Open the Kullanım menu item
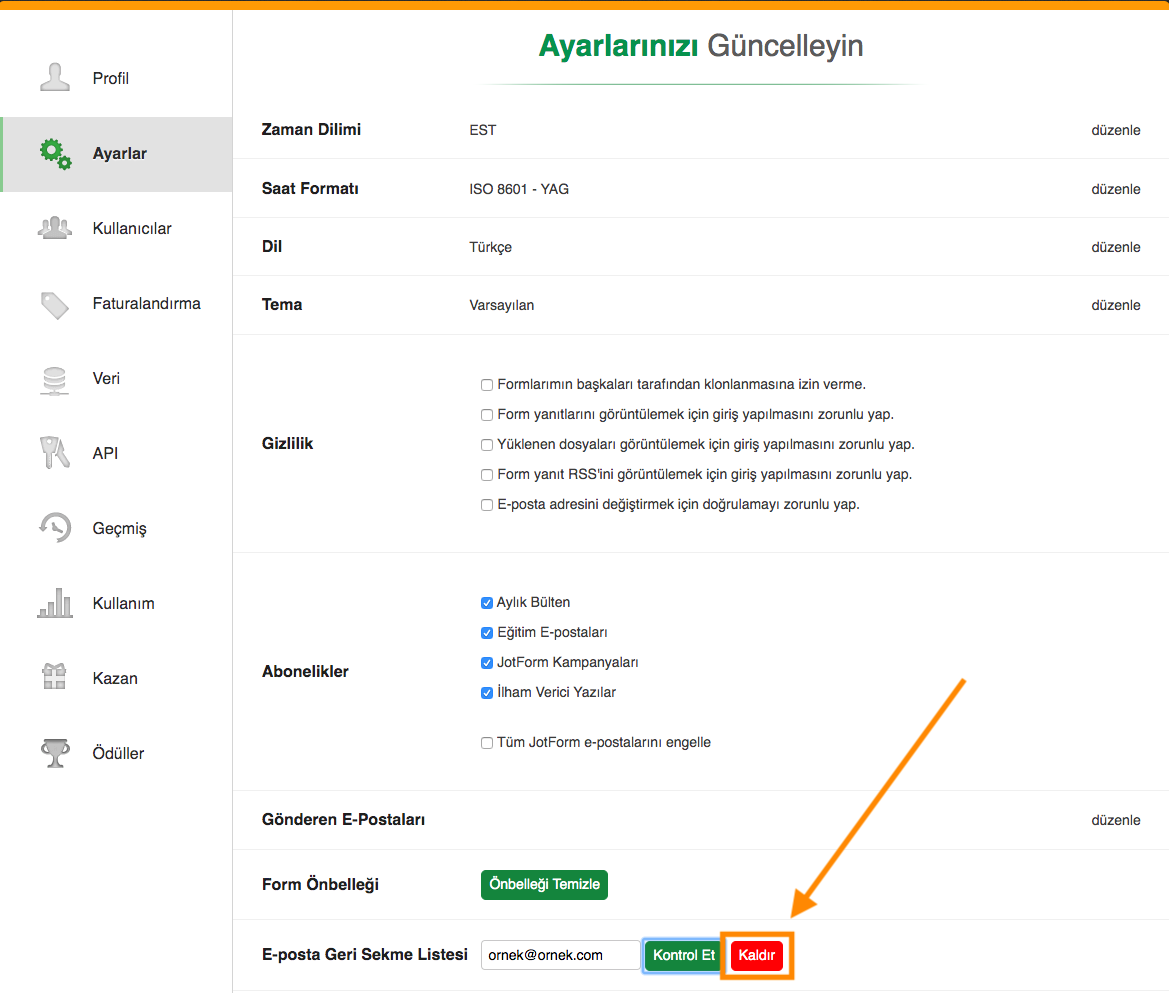 (123, 603)
